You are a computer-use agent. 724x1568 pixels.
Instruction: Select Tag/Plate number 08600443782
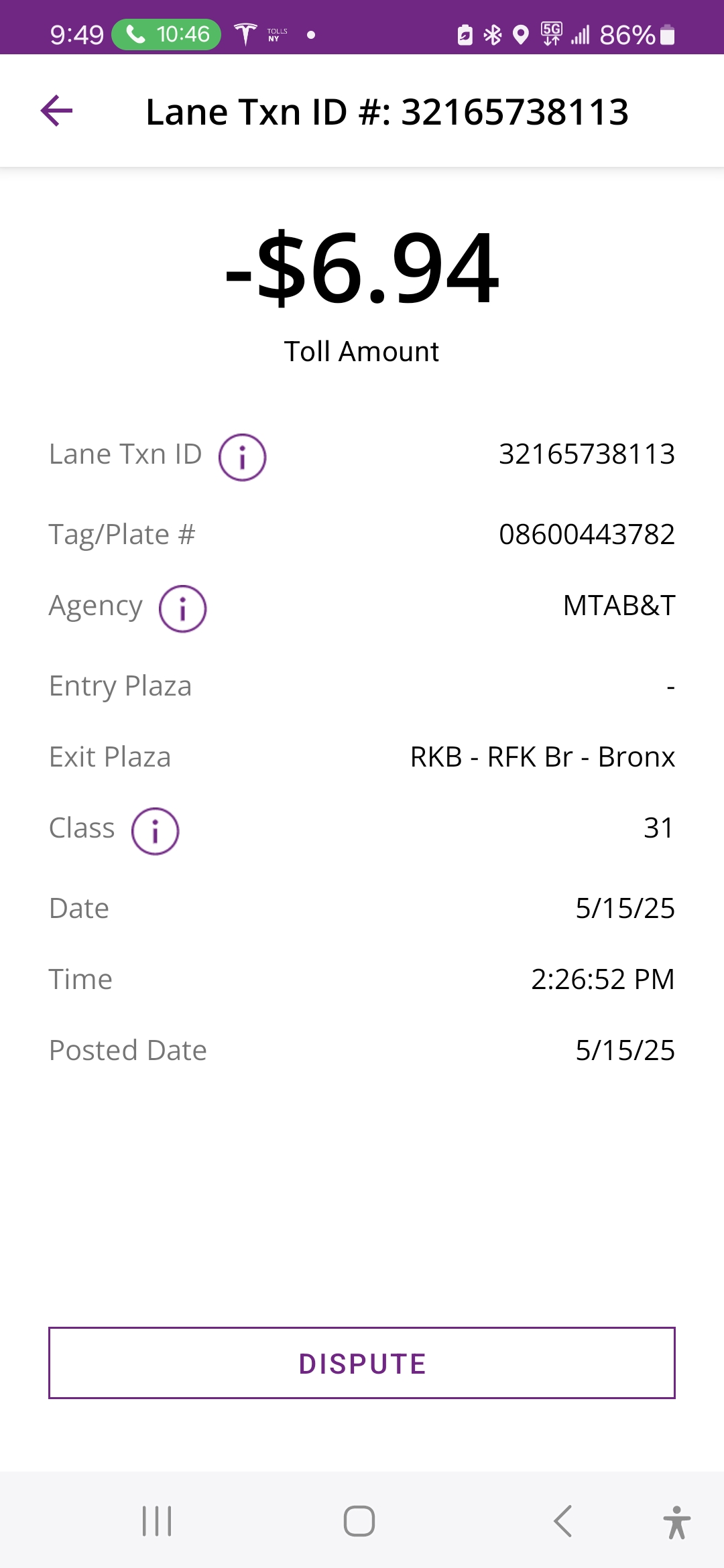[587, 534]
